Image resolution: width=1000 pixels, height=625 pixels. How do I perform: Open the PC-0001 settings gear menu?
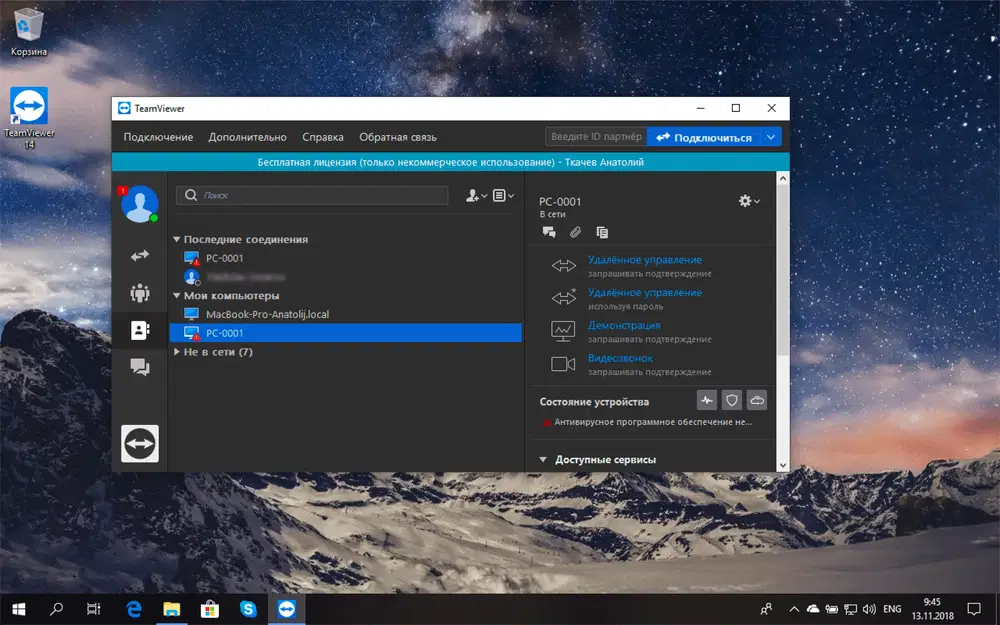click(749, 201)
